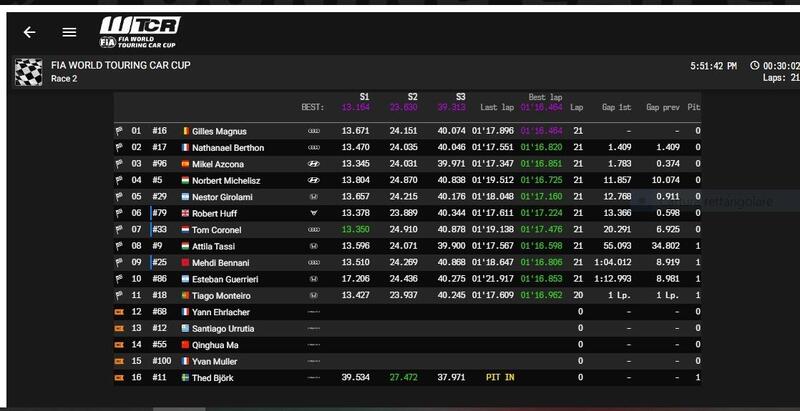This screenshot has width=800, height=411.
Task: Click gap 1:12.993 in Esteban Guerrieri row
Action: 612,279
